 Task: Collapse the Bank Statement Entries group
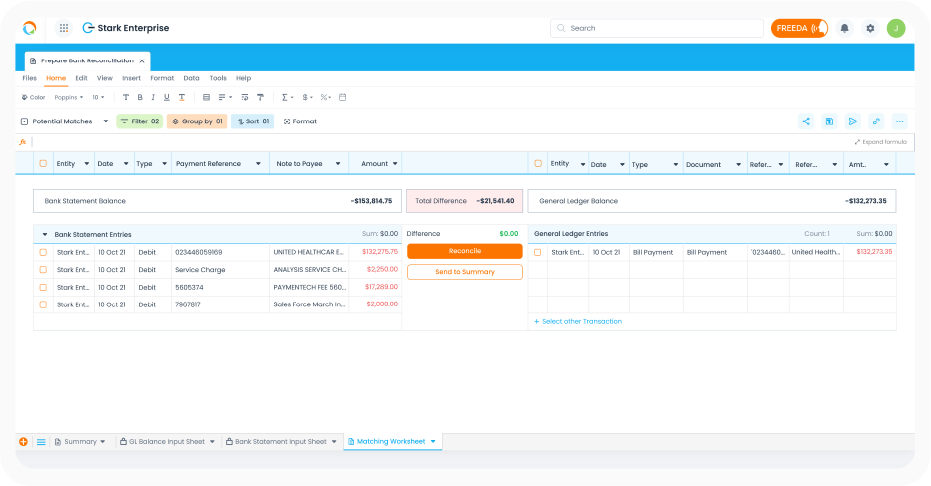[x=45, y=234]
